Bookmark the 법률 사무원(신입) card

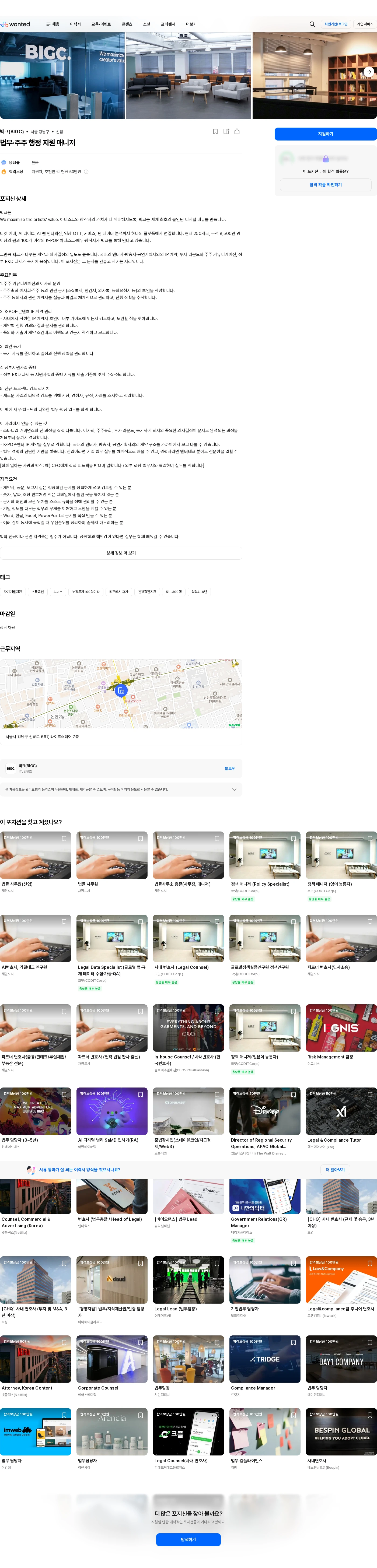coord(64,838)
